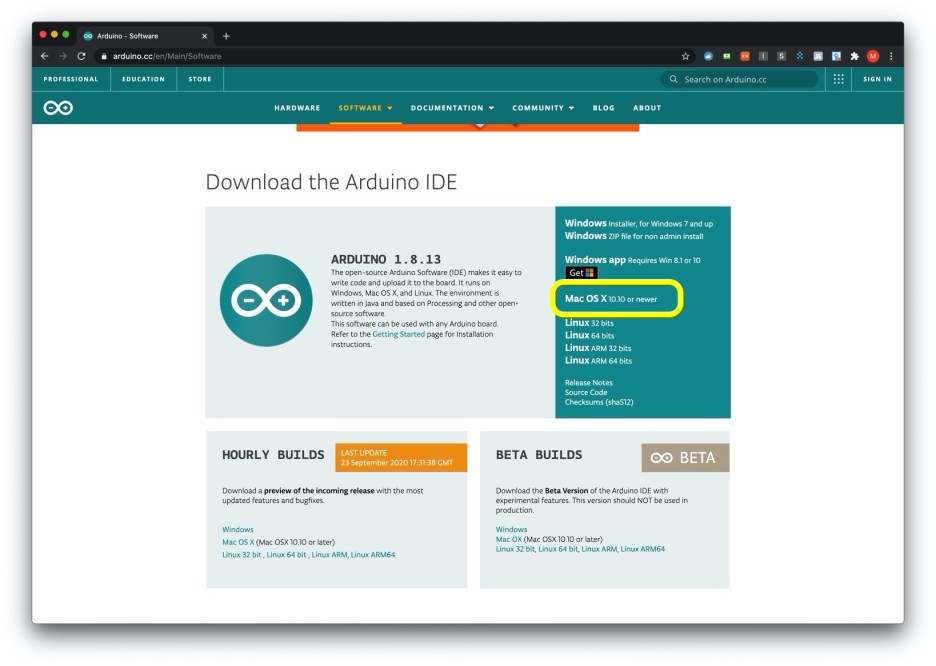Open the Release Notes link

point(589,383)
